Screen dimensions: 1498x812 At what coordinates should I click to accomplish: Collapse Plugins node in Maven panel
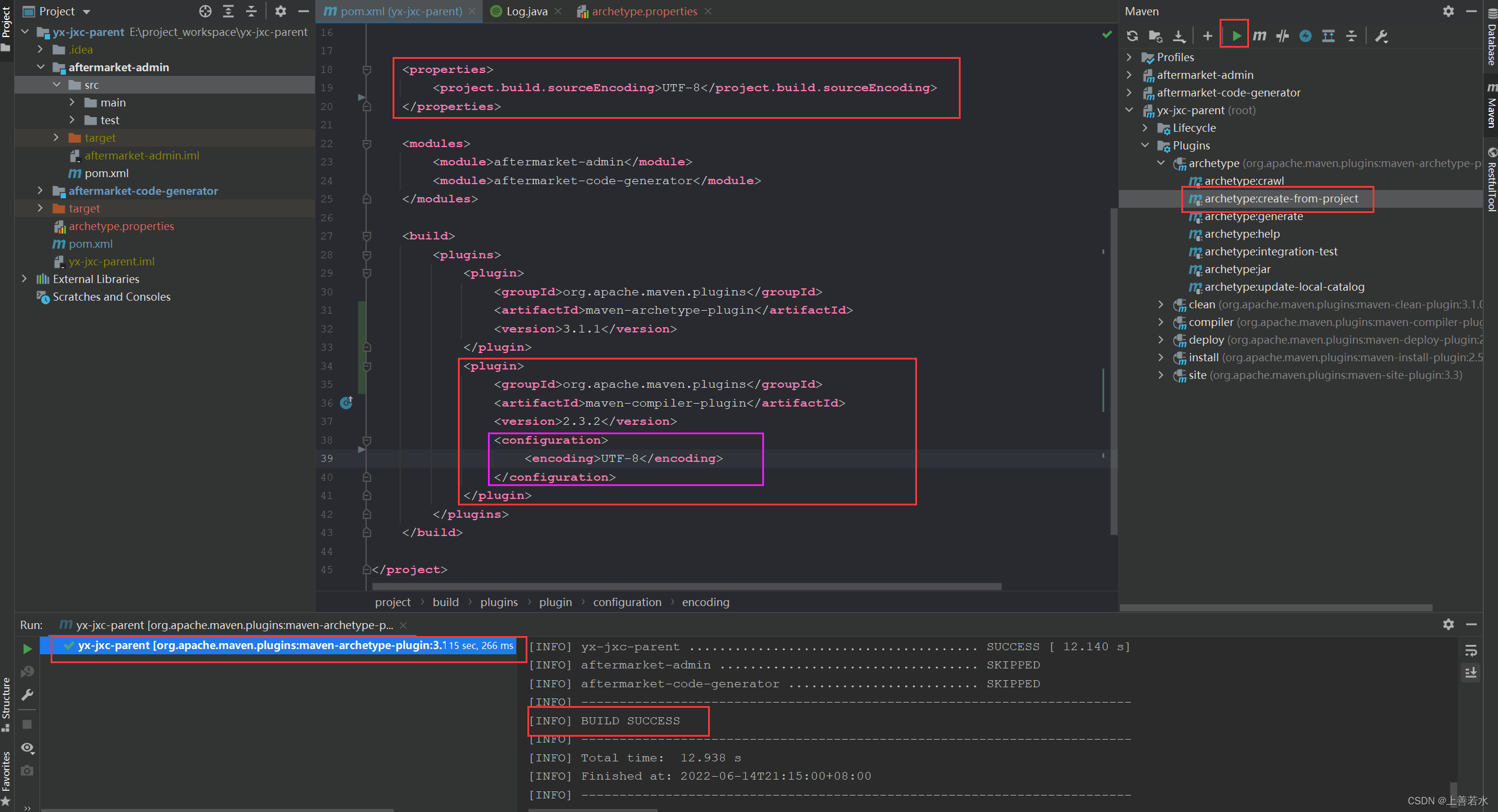point(1145,145)
